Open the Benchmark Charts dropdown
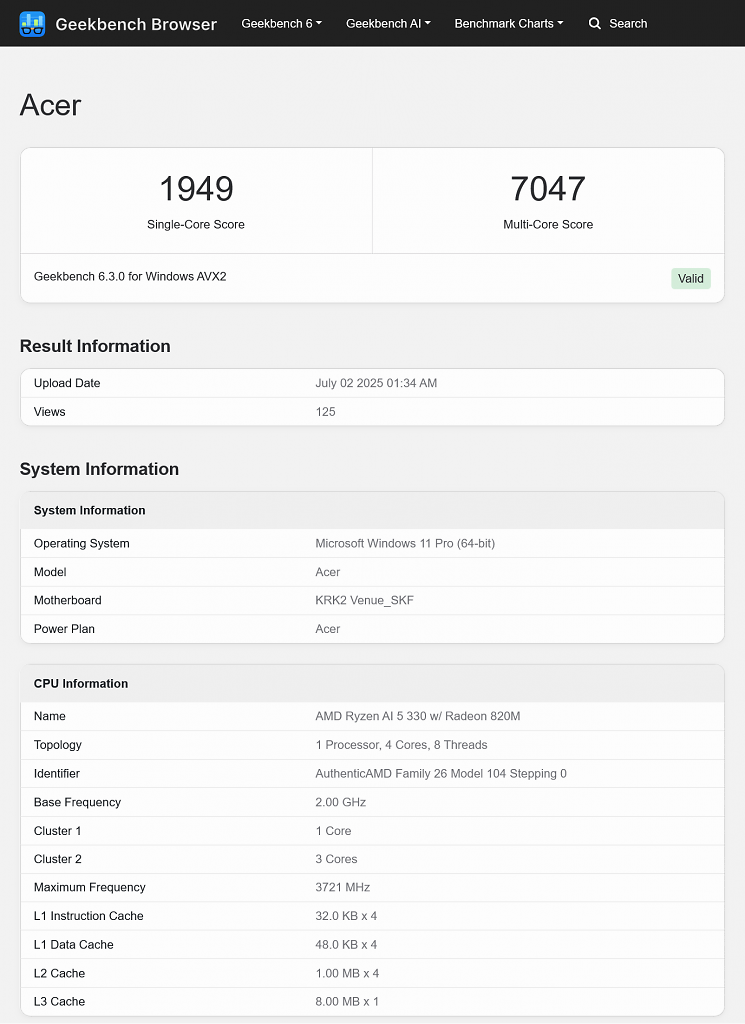Image resolution: width=745 pixels, height=1024 pixels. tap(509, 24)
